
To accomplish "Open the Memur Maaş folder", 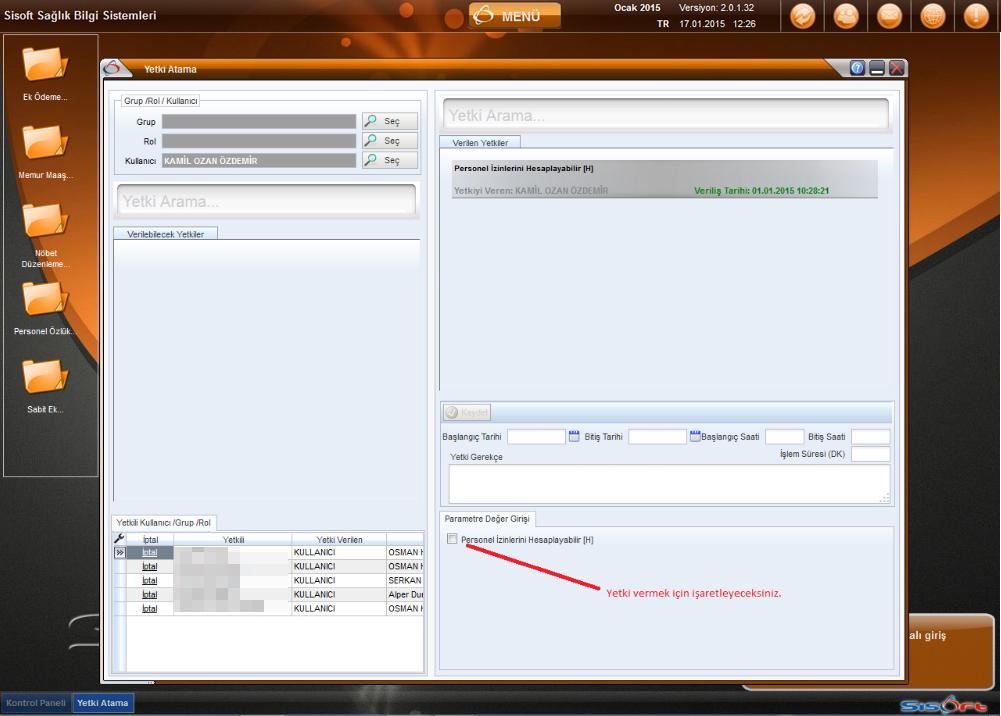I will pos(45,143).
